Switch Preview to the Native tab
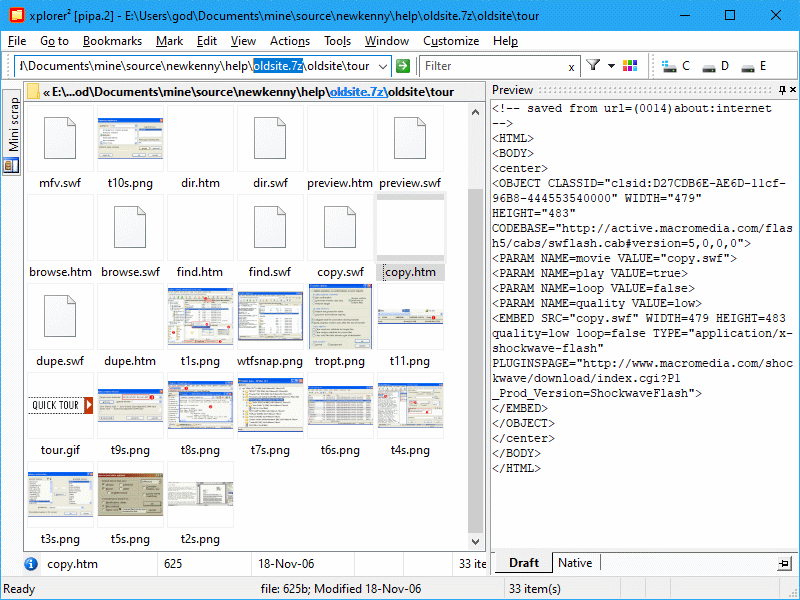The height and width of the screenshot is (600, 800). (575, 563)
